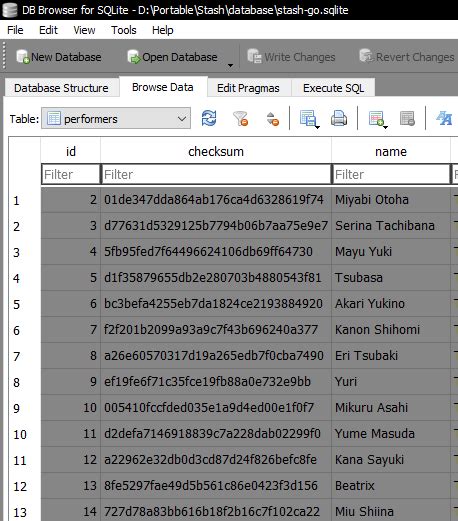Click the font formatting icon at toolbar end
The height and width of the screenshot is (521, 458).
click(444, 118)
